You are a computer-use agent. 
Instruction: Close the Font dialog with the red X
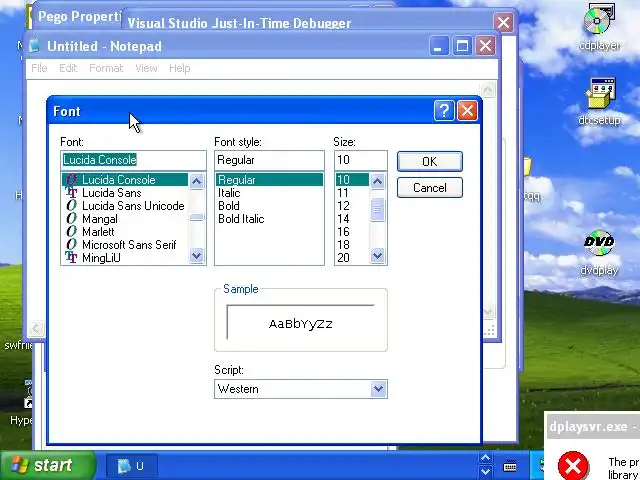coord(467,111)
